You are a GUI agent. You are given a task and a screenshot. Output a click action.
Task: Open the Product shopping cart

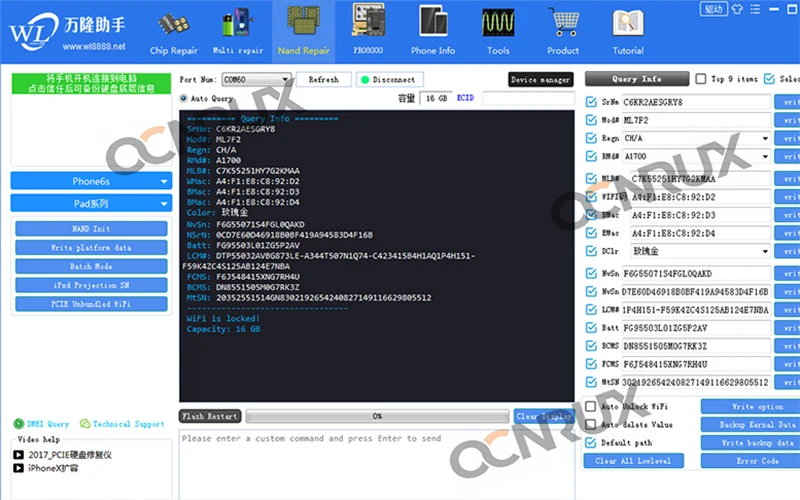pos(563,31)
